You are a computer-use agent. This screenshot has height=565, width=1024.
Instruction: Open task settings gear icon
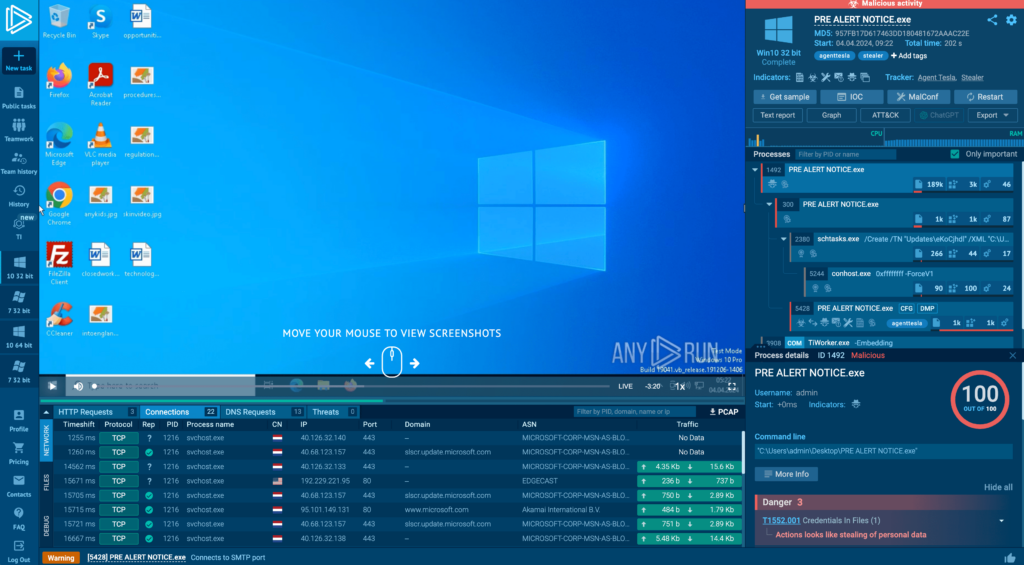pyautogui.click(x=1009, y=19)
